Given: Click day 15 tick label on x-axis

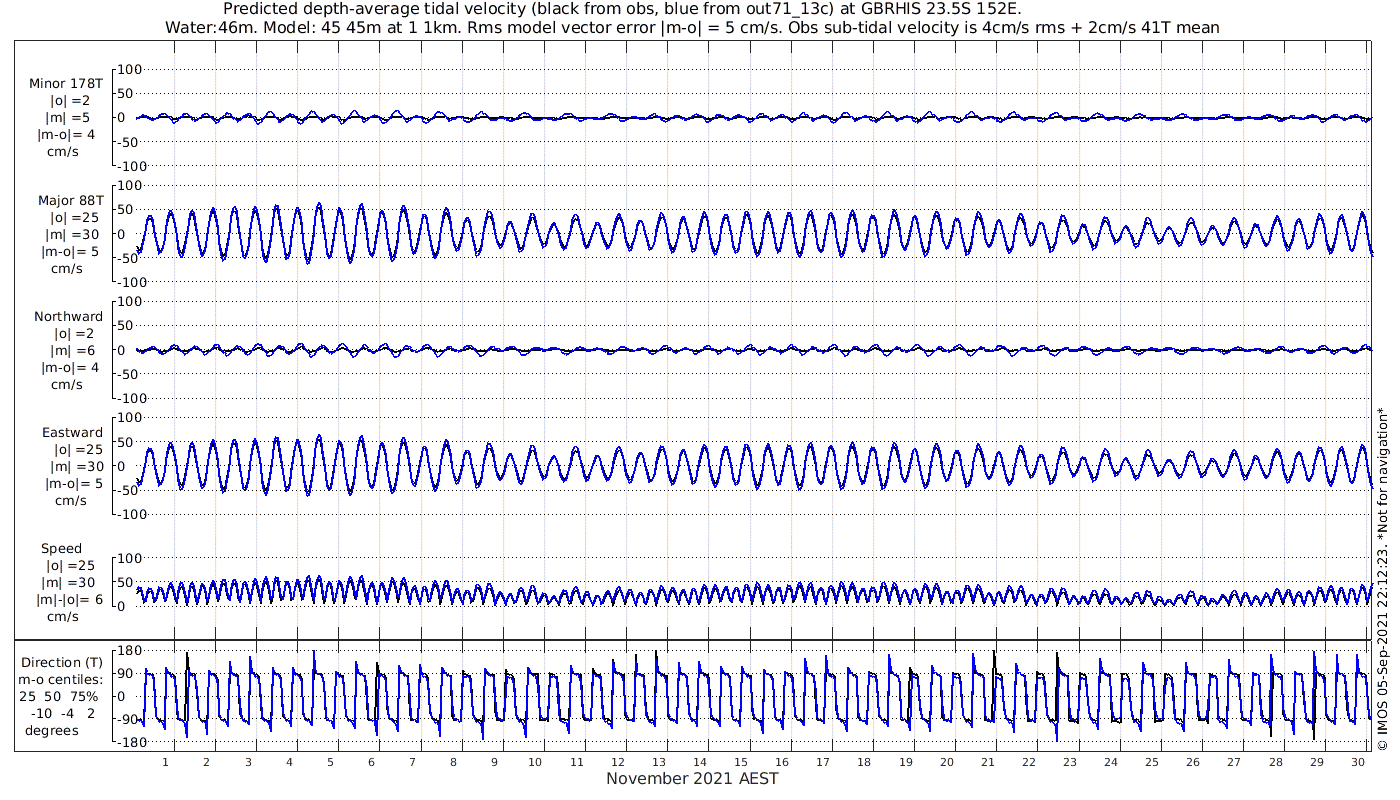Looking at the screenshot, I should click(x=741, y=762).
